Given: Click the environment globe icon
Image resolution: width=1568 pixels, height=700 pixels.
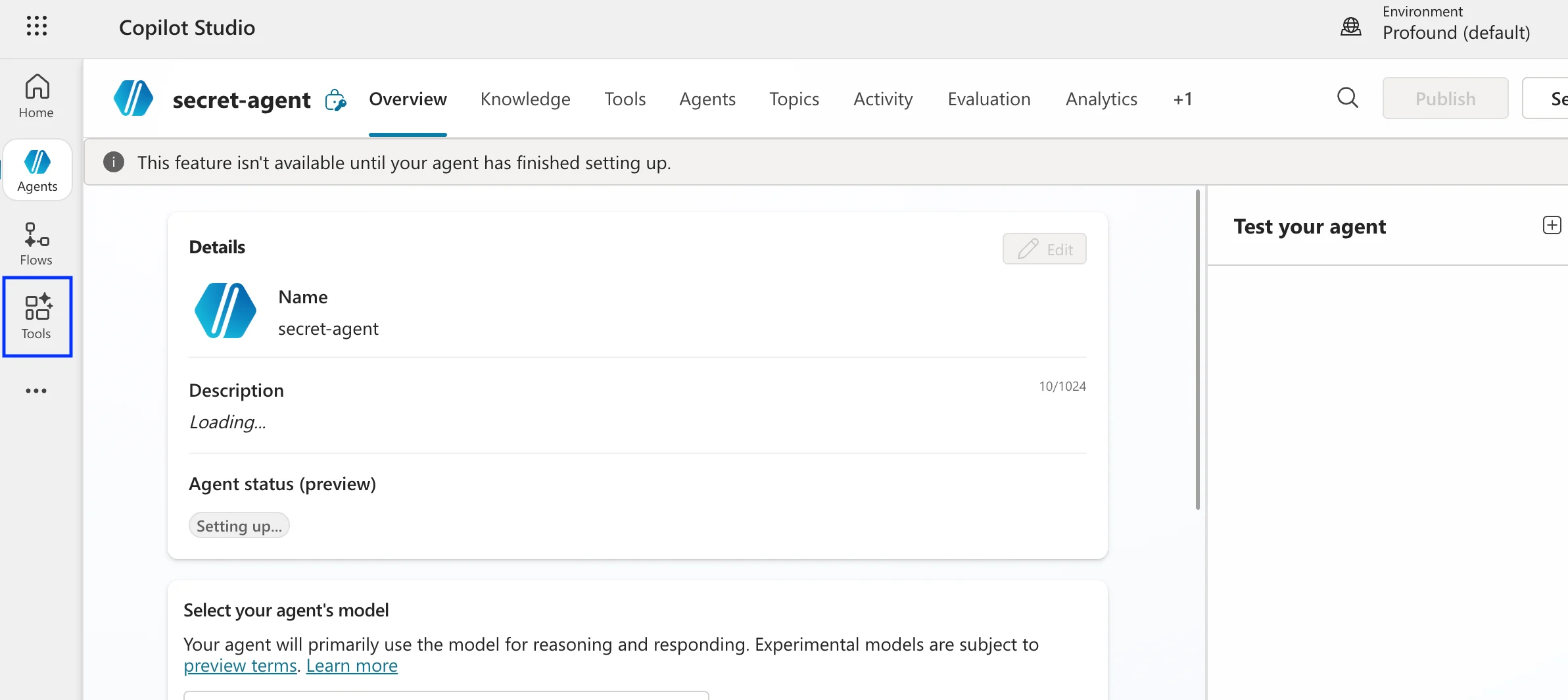Looking at the screenshot, I should click(x=1350, y=26).
